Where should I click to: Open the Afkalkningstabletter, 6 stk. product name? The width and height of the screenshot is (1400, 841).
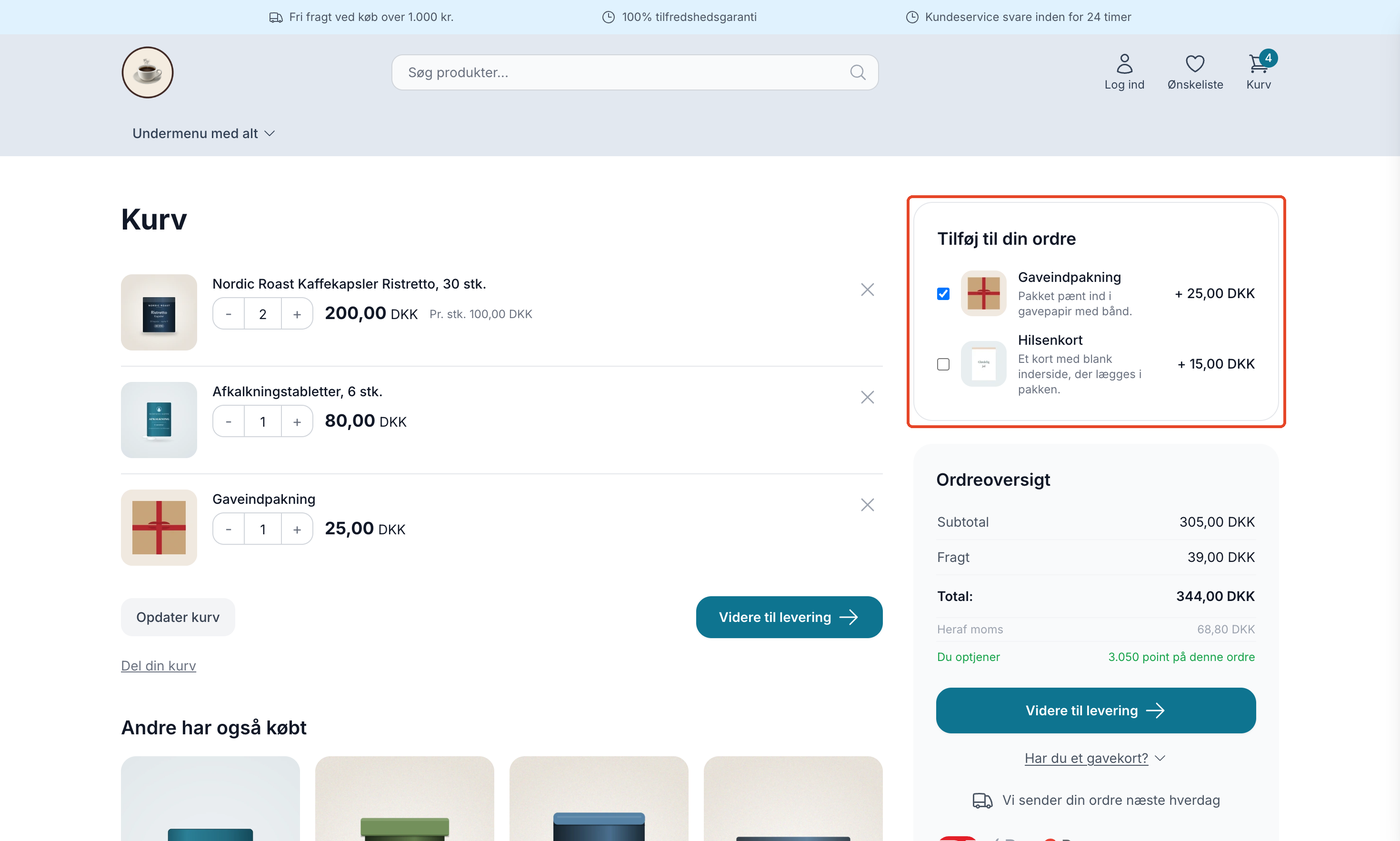[298, 391]
